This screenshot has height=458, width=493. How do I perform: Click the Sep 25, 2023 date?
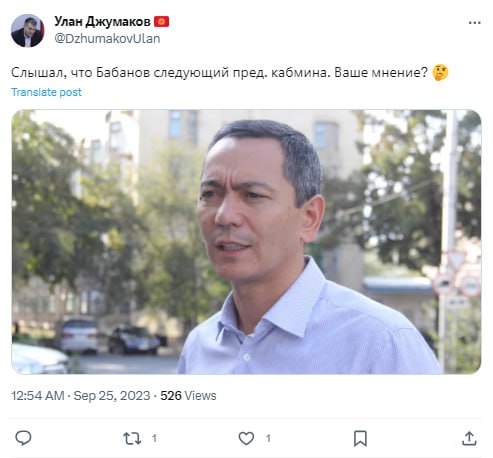(x=112, y=396)
